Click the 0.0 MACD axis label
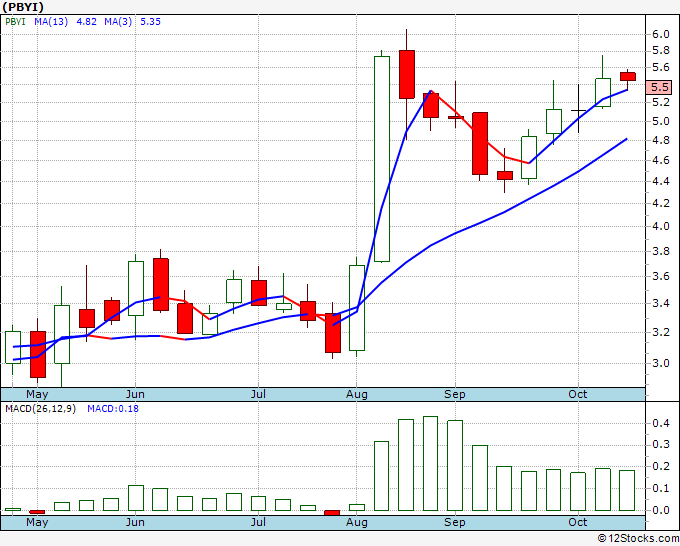Screen dimensions: 680x546 click(660, 510)
